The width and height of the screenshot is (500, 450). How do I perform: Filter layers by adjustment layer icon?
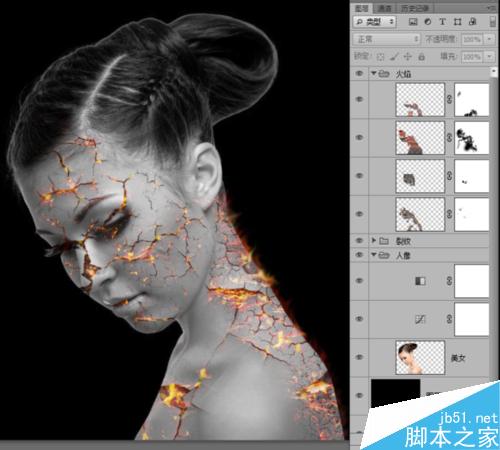[428, 22]
